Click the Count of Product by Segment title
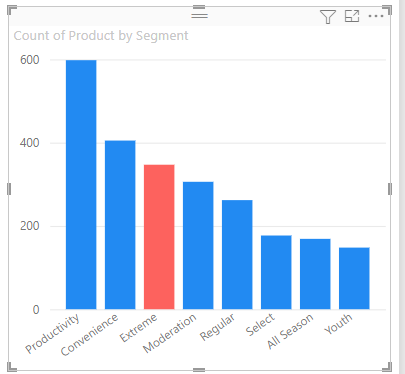The width and height of the screenshot is (405, 374). pyautogui.click(x=101, y=36)
